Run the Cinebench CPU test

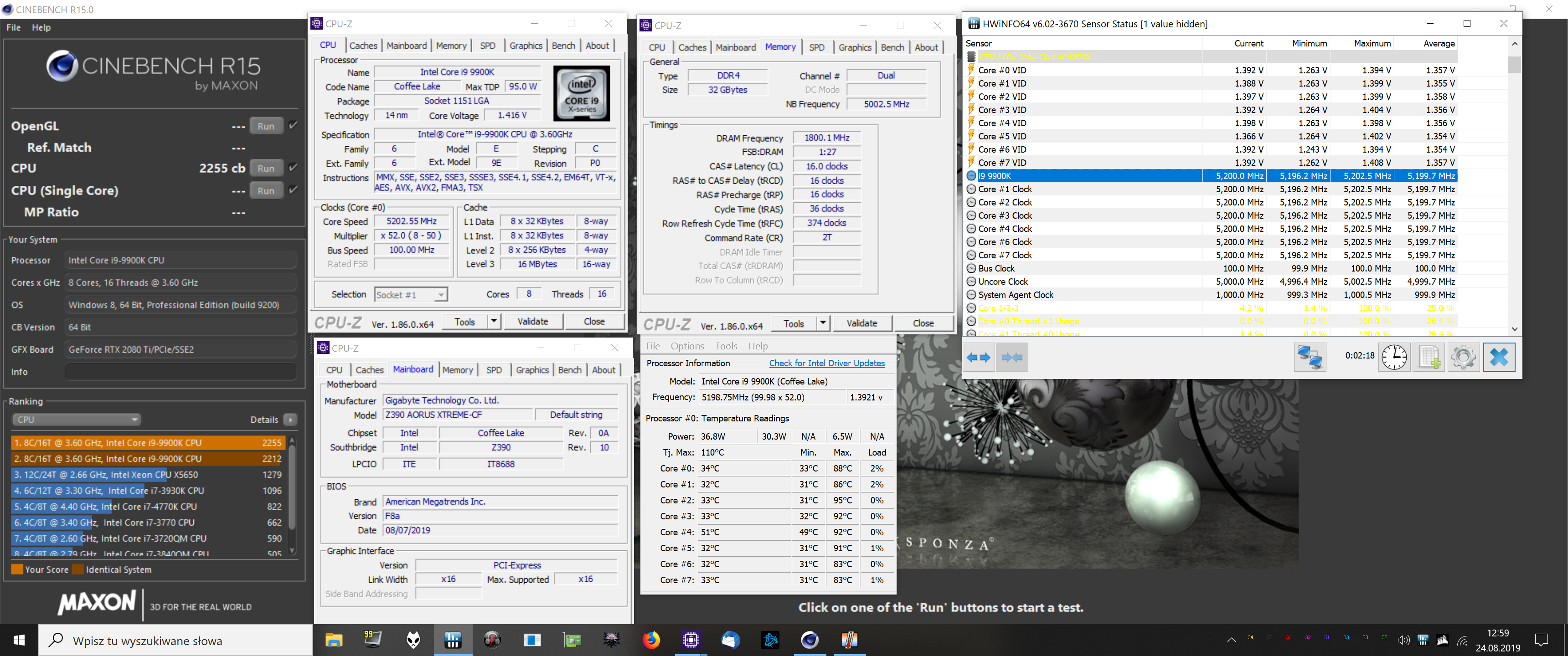click(266, 168)
